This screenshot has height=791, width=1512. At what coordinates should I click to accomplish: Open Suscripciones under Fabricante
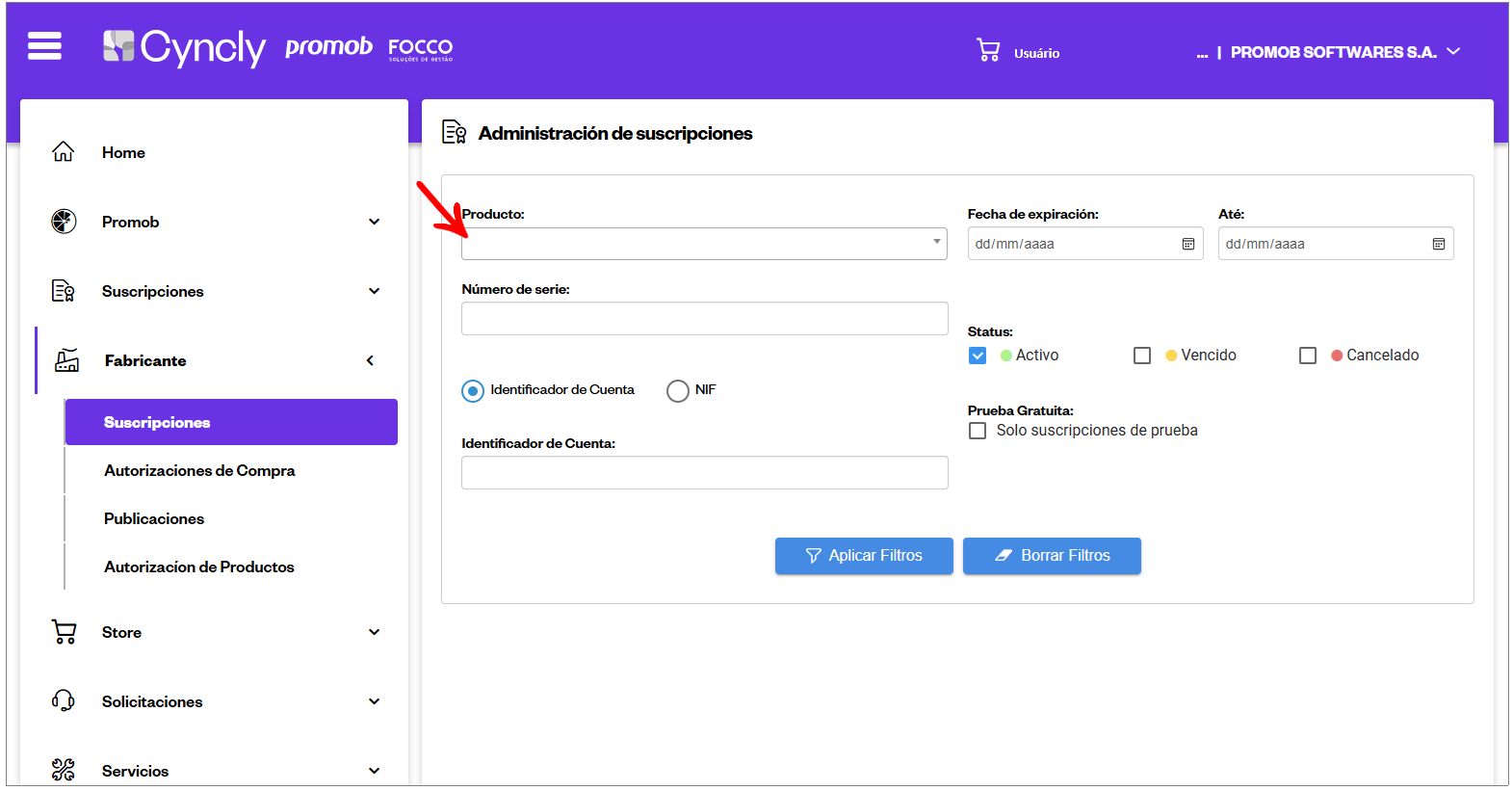pyautogui.click(x=231, y=422)
